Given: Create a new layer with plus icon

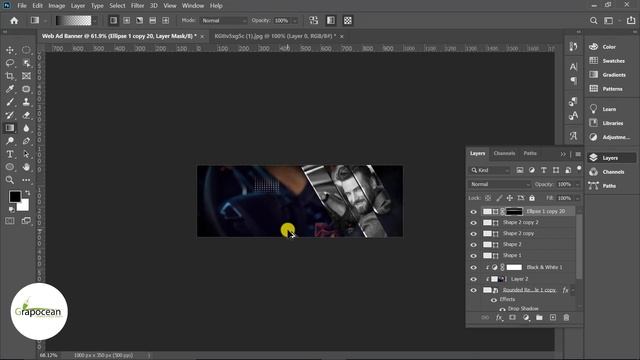Looking at the screenshot, I should [553, 318].
